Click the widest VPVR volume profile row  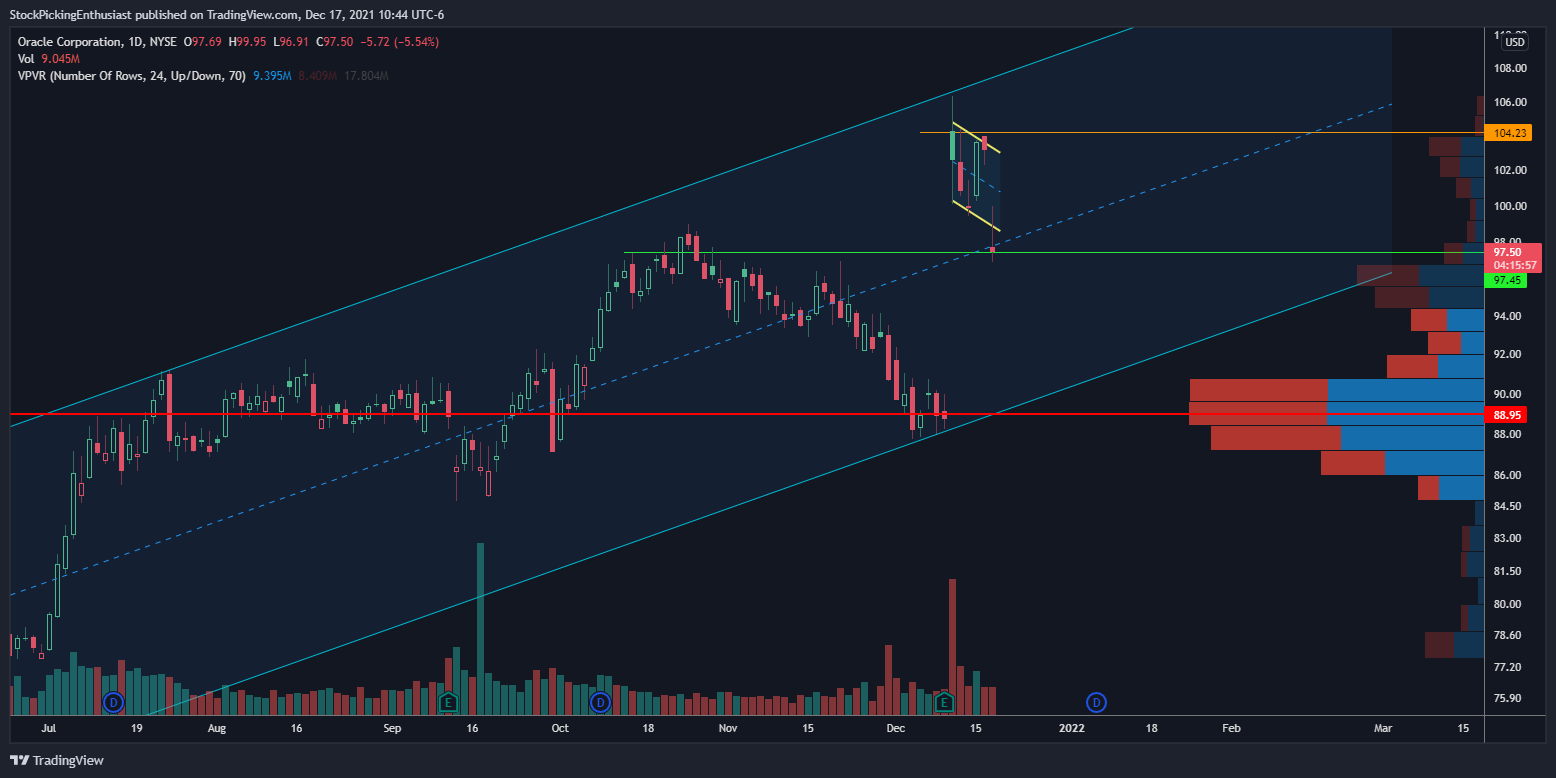[x=1336, y=414]
